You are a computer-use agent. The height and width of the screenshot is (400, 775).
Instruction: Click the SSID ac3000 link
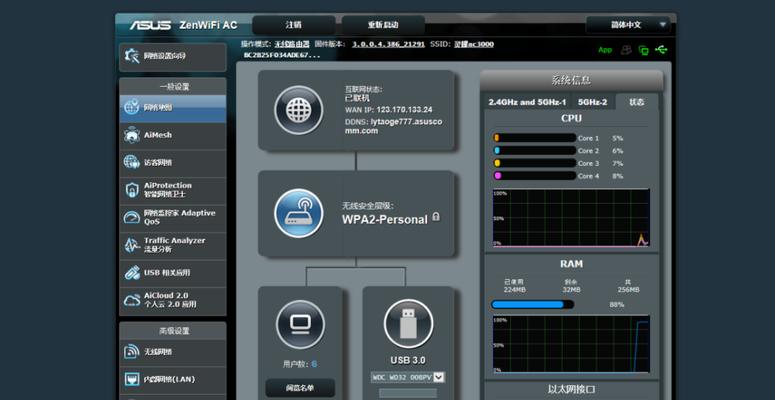[x=474, y=44]
